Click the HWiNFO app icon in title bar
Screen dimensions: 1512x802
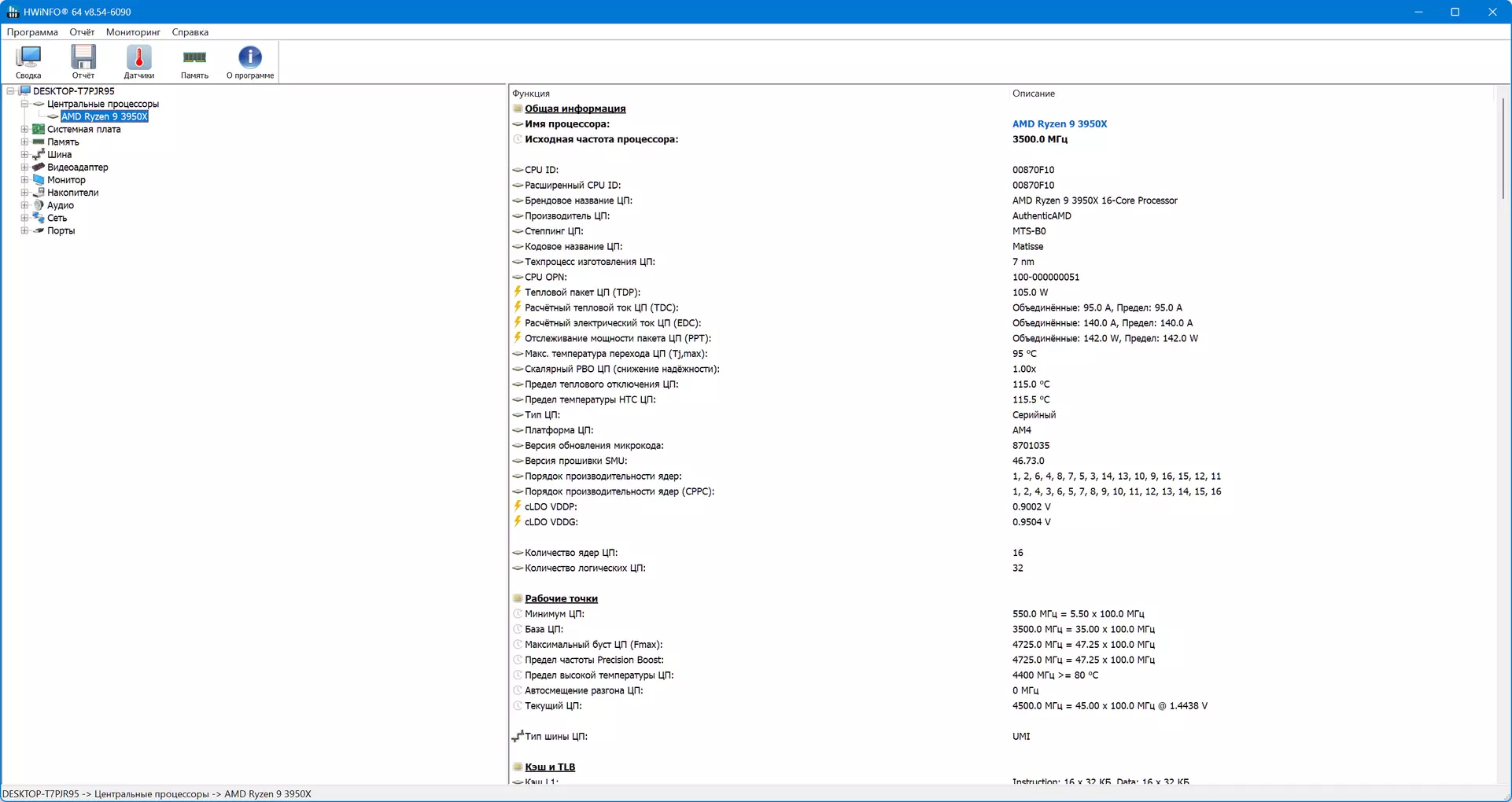point(13,12)
